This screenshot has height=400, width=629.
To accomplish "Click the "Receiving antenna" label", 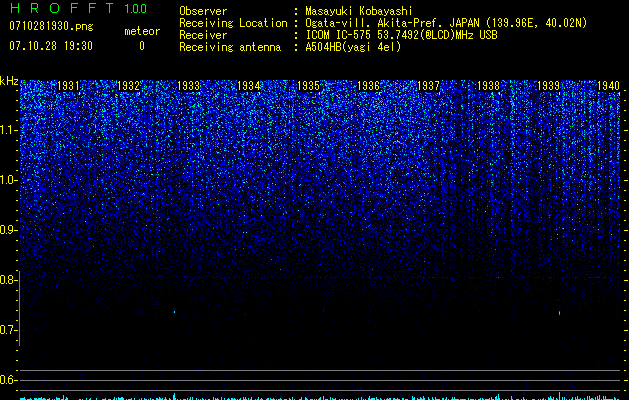I will click(x=230, y=47).
